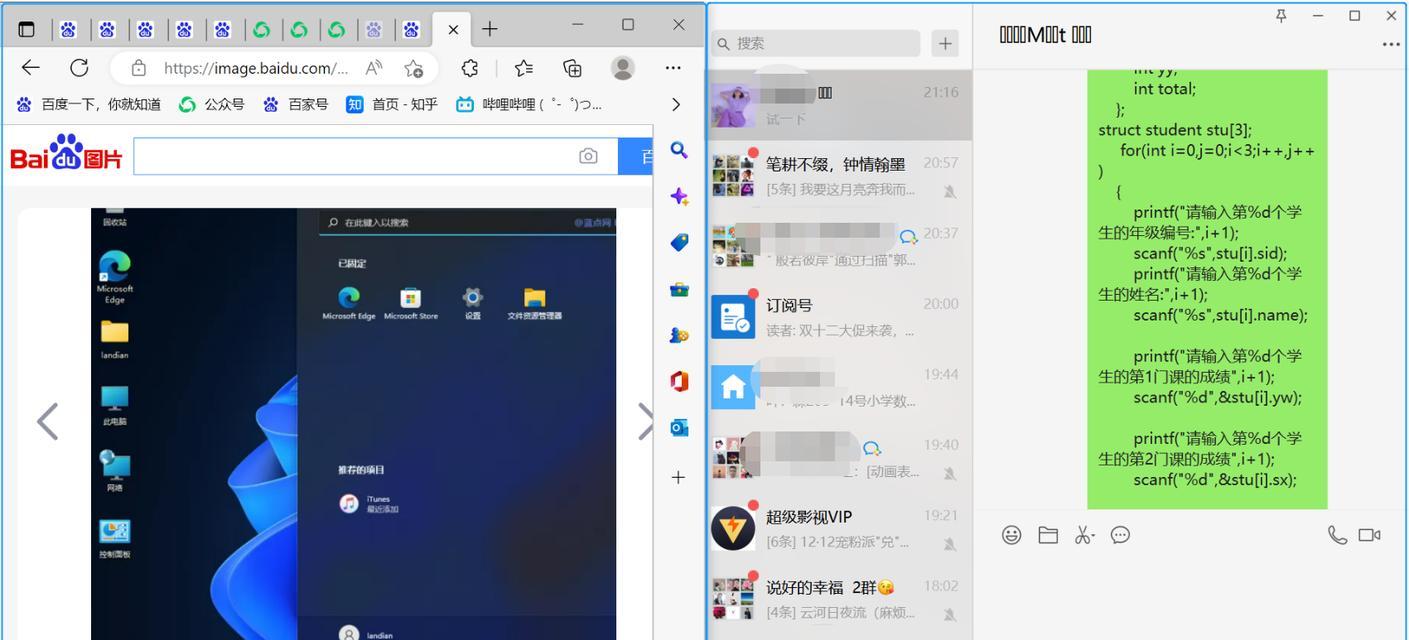Click the blue Baidu search button
Screen dimensions: 1409x640
(636, 156)
